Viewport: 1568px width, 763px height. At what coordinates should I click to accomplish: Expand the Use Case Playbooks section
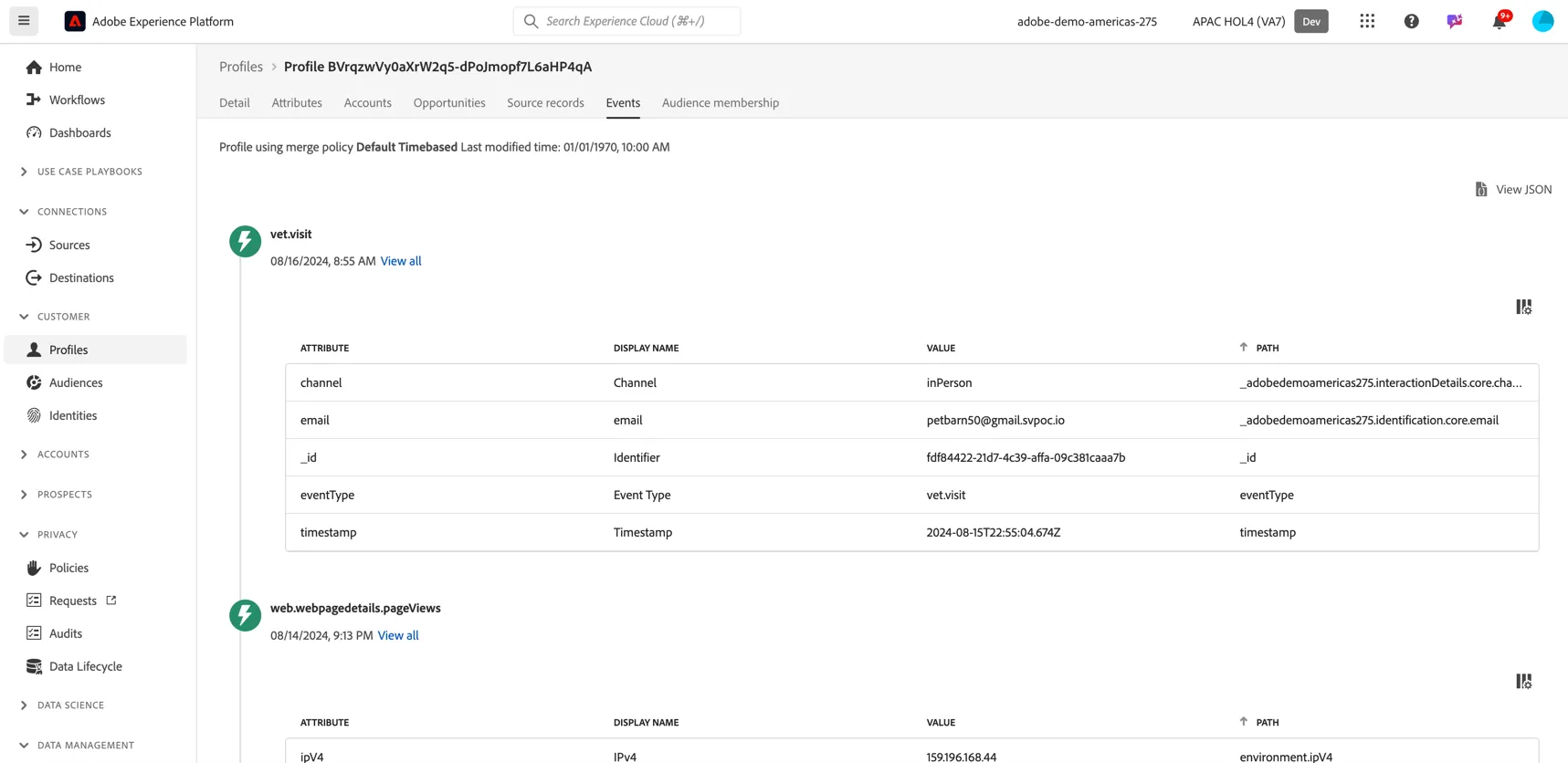pos(89,172)
